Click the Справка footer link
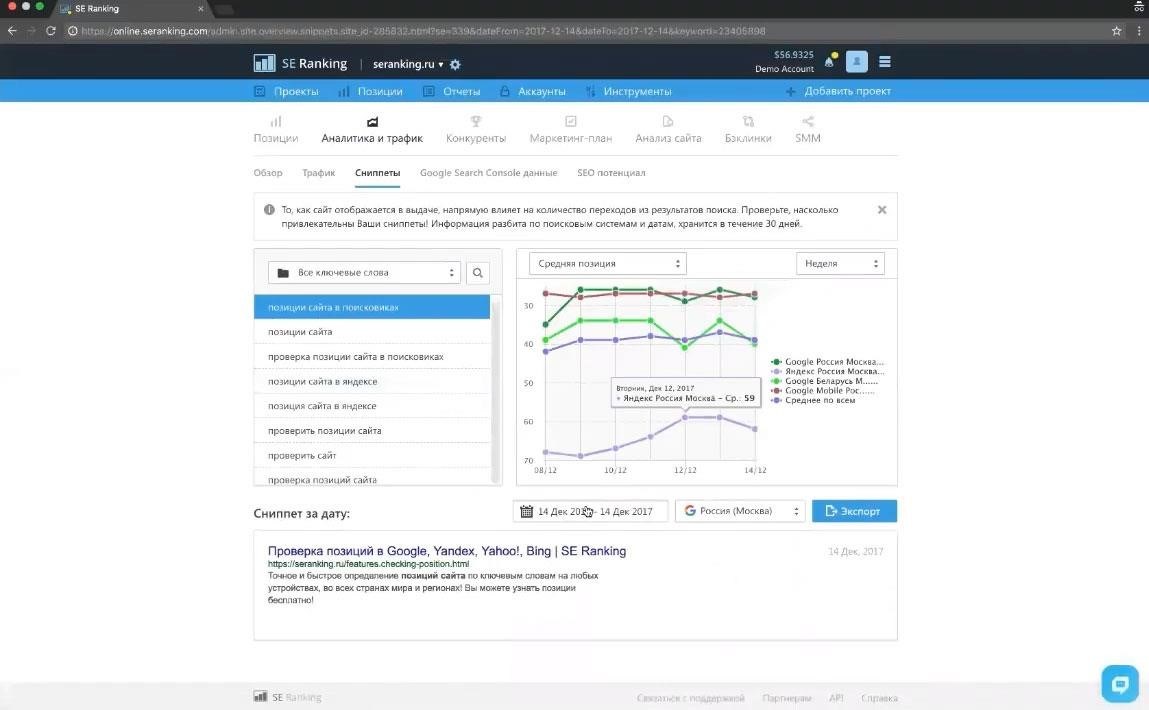1149x710 pixels. click(879, 698)
